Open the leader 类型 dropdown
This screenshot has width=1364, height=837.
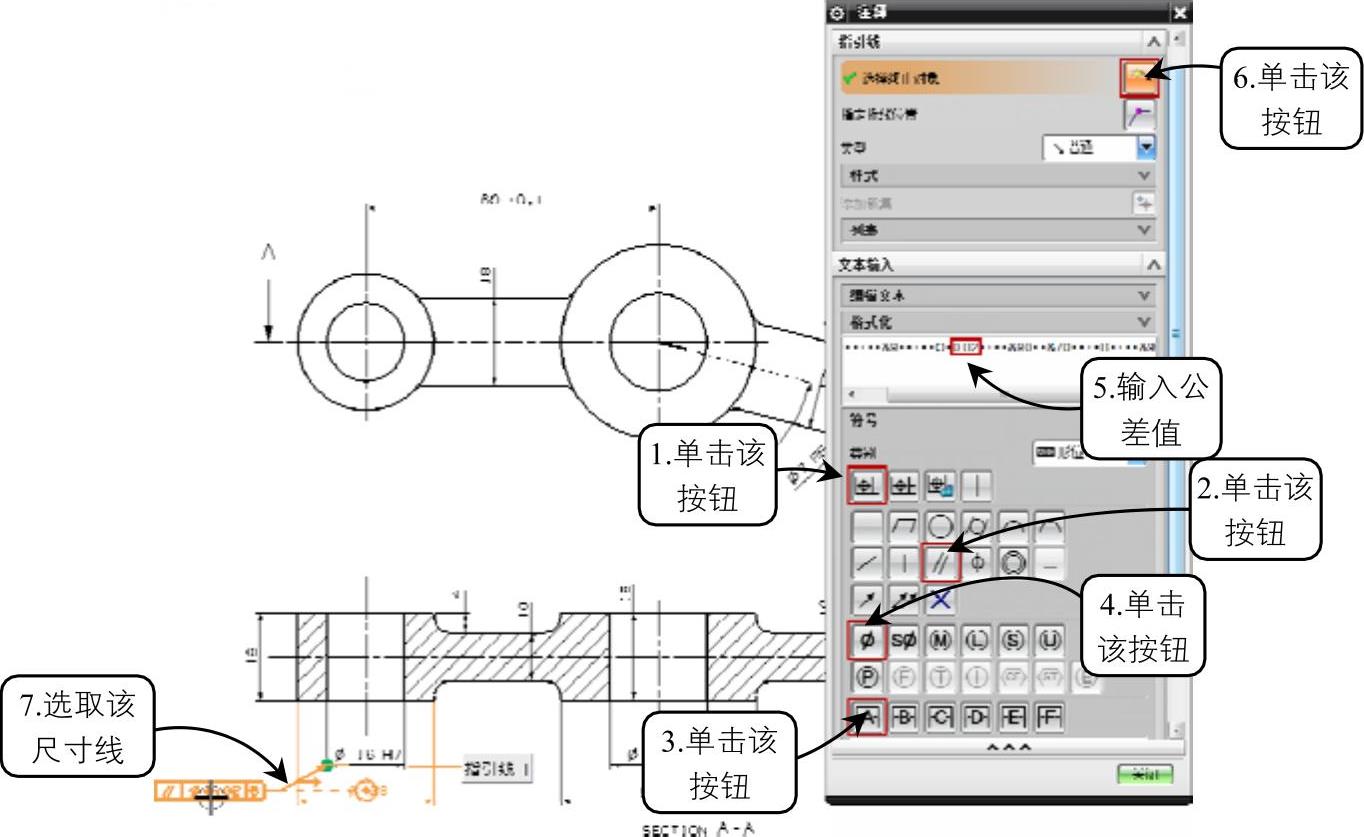click(x=1098, y=147)
